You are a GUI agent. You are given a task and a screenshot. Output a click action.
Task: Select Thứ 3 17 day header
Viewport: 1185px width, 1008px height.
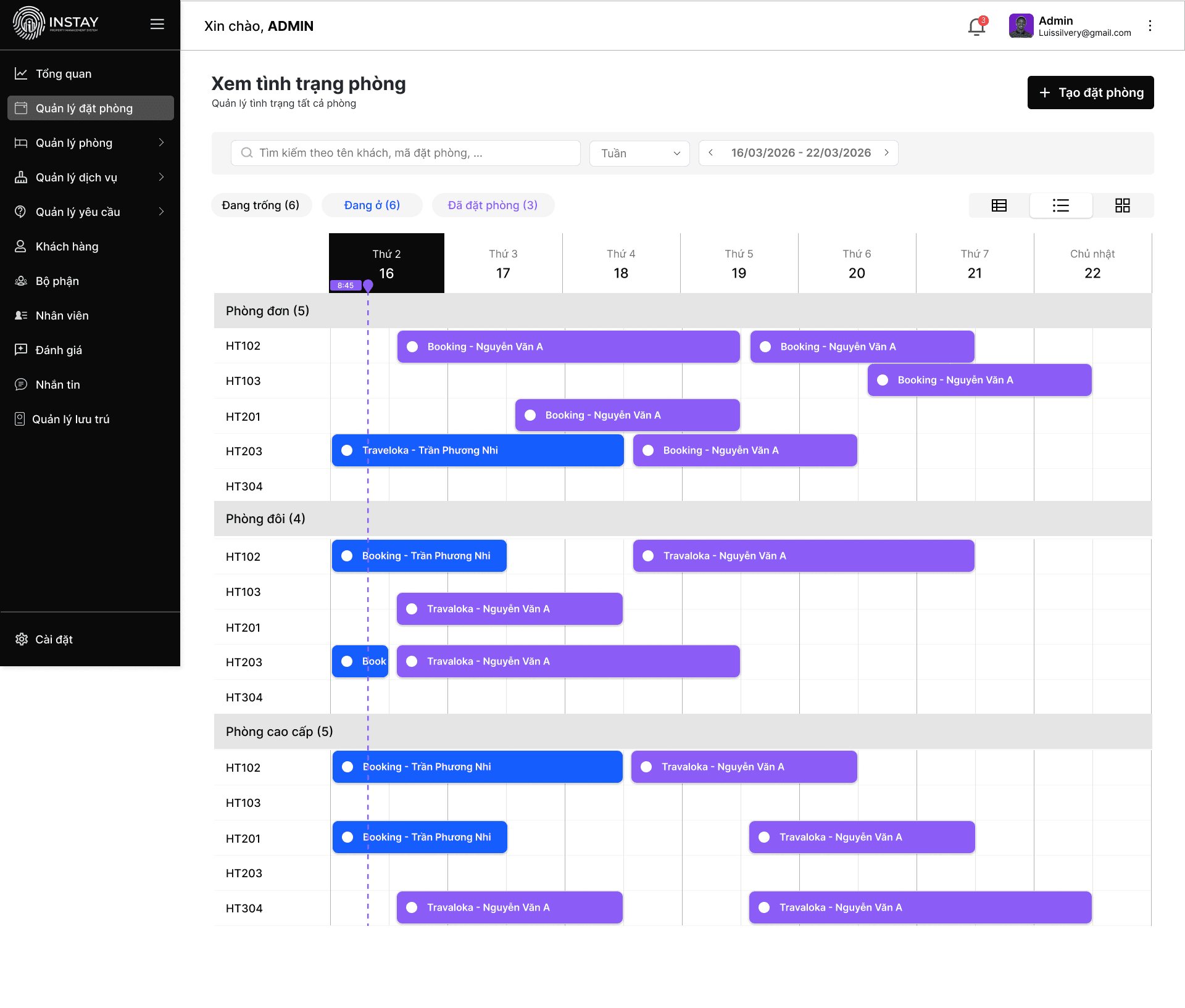pyautogui.click(x=503, y=263)
